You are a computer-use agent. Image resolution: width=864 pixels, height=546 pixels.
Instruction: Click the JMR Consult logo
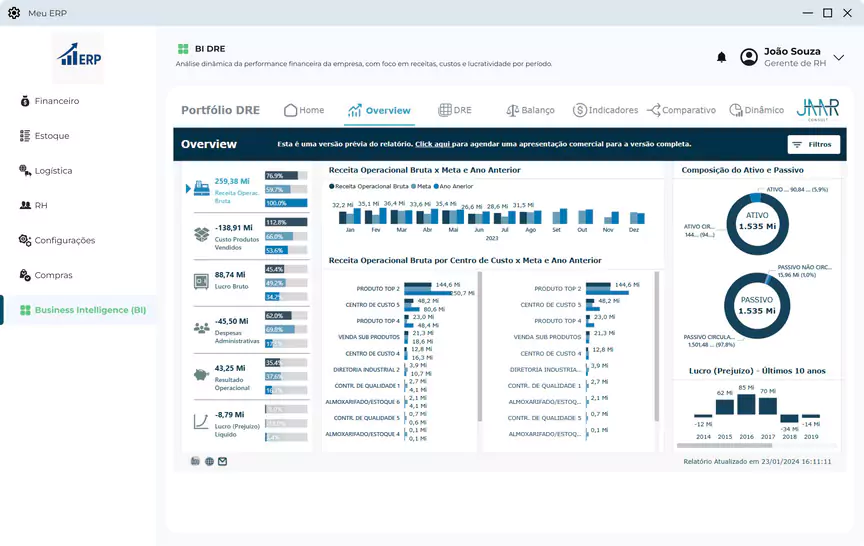pyautogui.click(x=818, y=110)
